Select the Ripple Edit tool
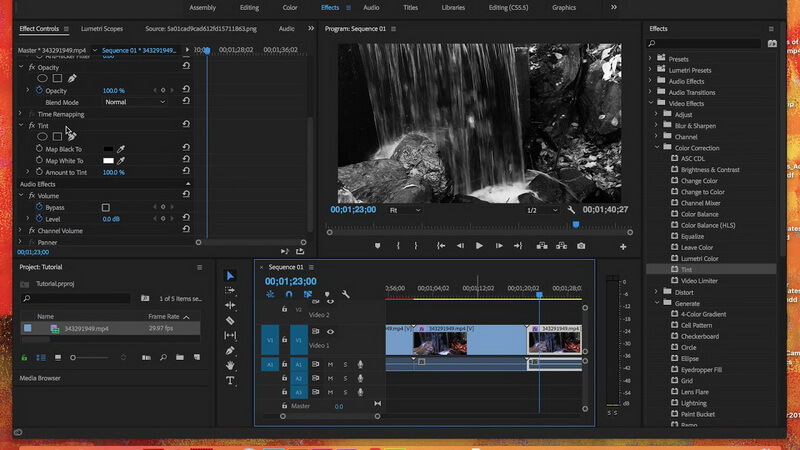800x450 pixels. tap(230, 305)
